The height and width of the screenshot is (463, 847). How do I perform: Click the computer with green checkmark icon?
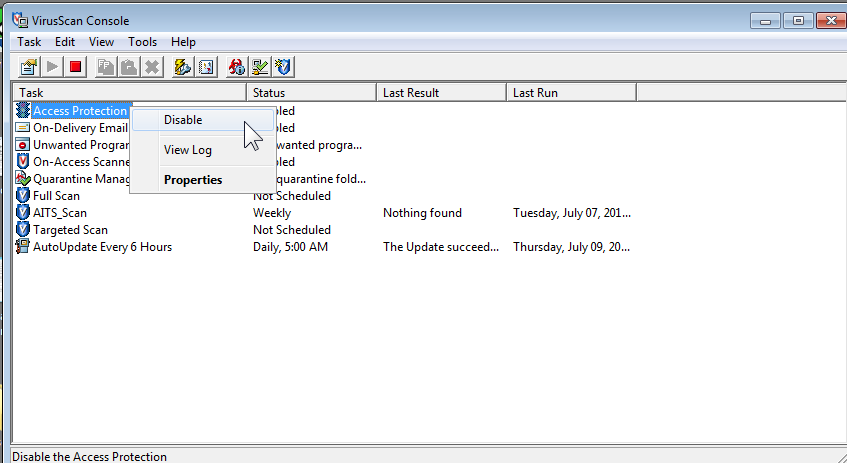pos(260,67)
